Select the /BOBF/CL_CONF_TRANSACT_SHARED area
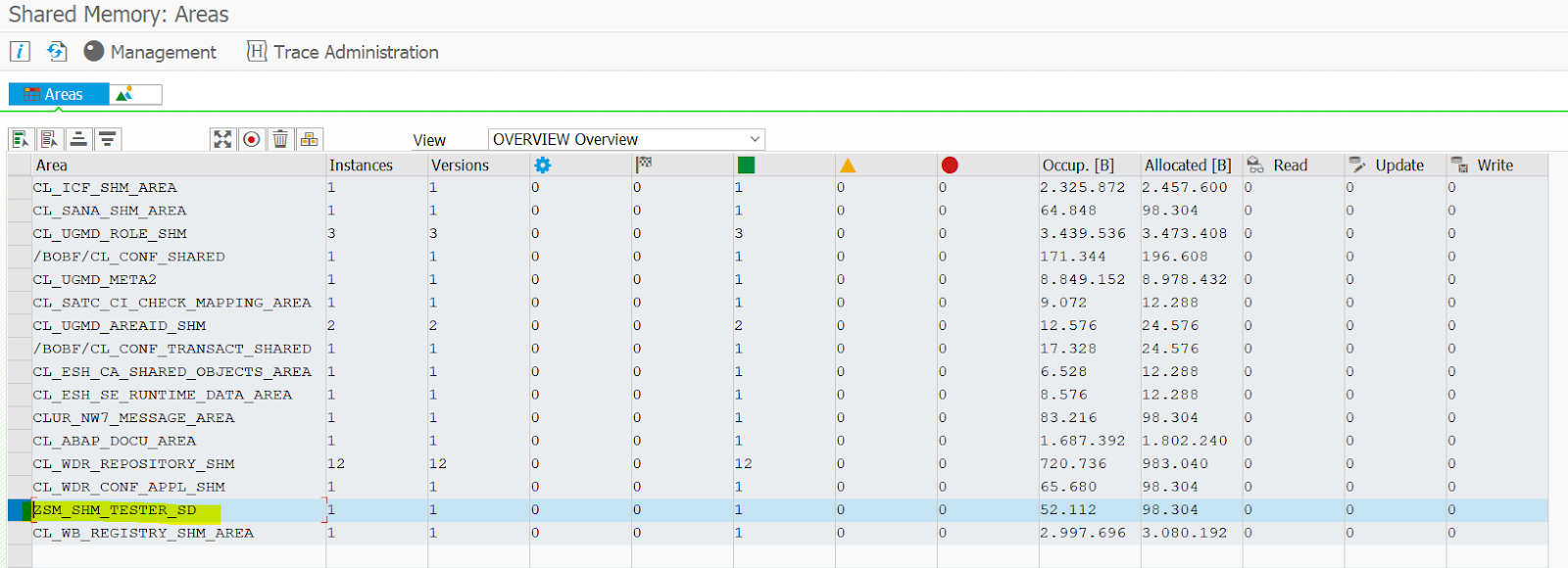 pos(172,349)
